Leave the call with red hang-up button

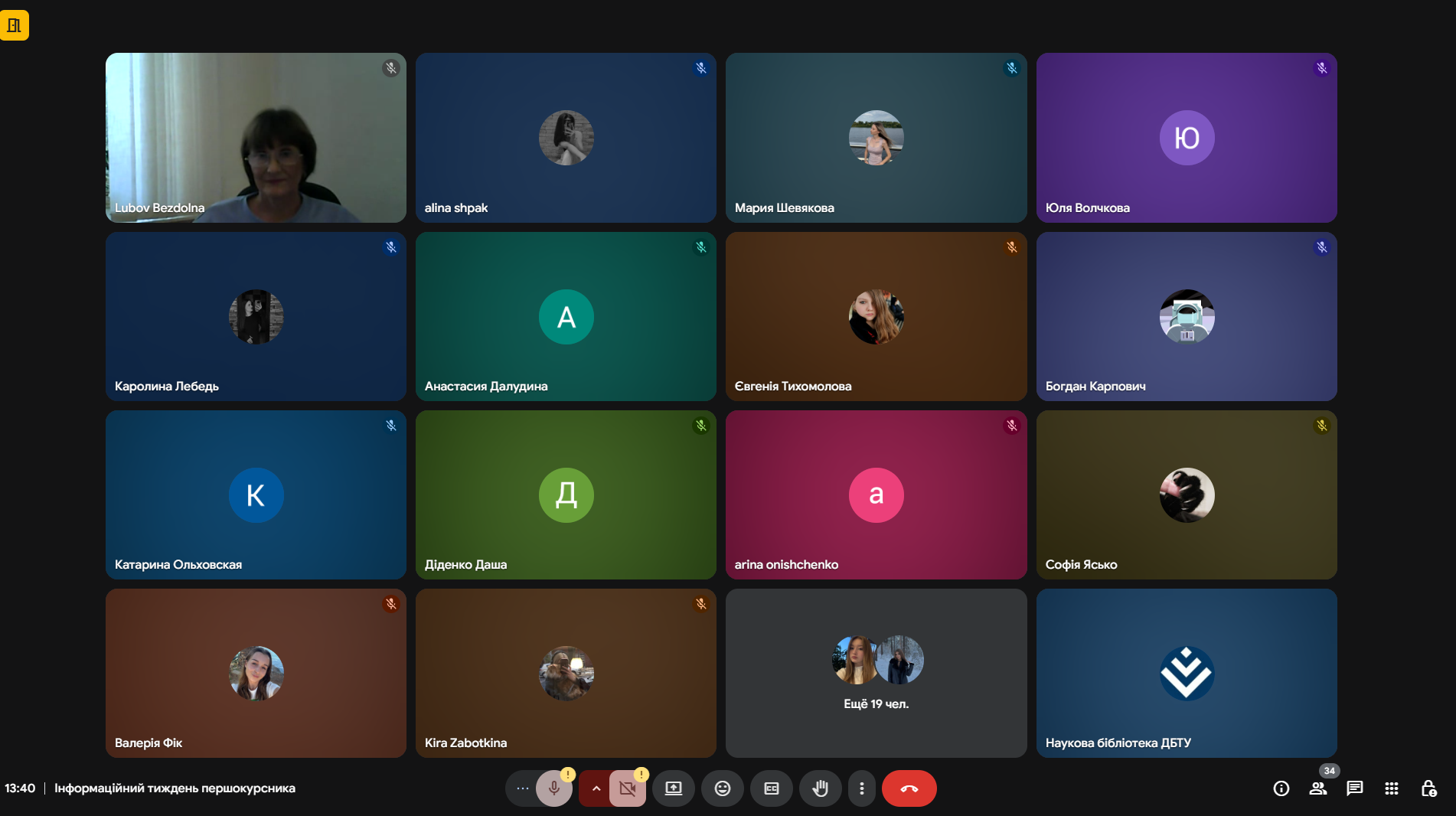tap(909, 788)
